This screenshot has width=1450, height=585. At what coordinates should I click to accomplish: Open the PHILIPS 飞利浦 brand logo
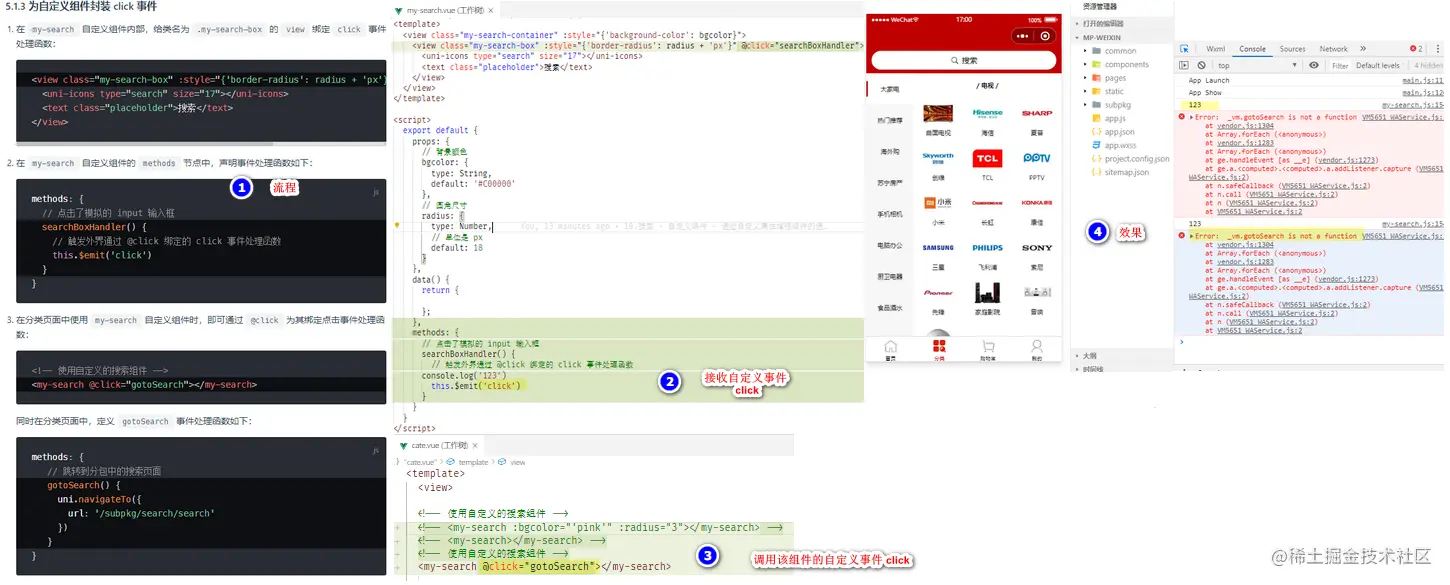(x=988, y=248)
